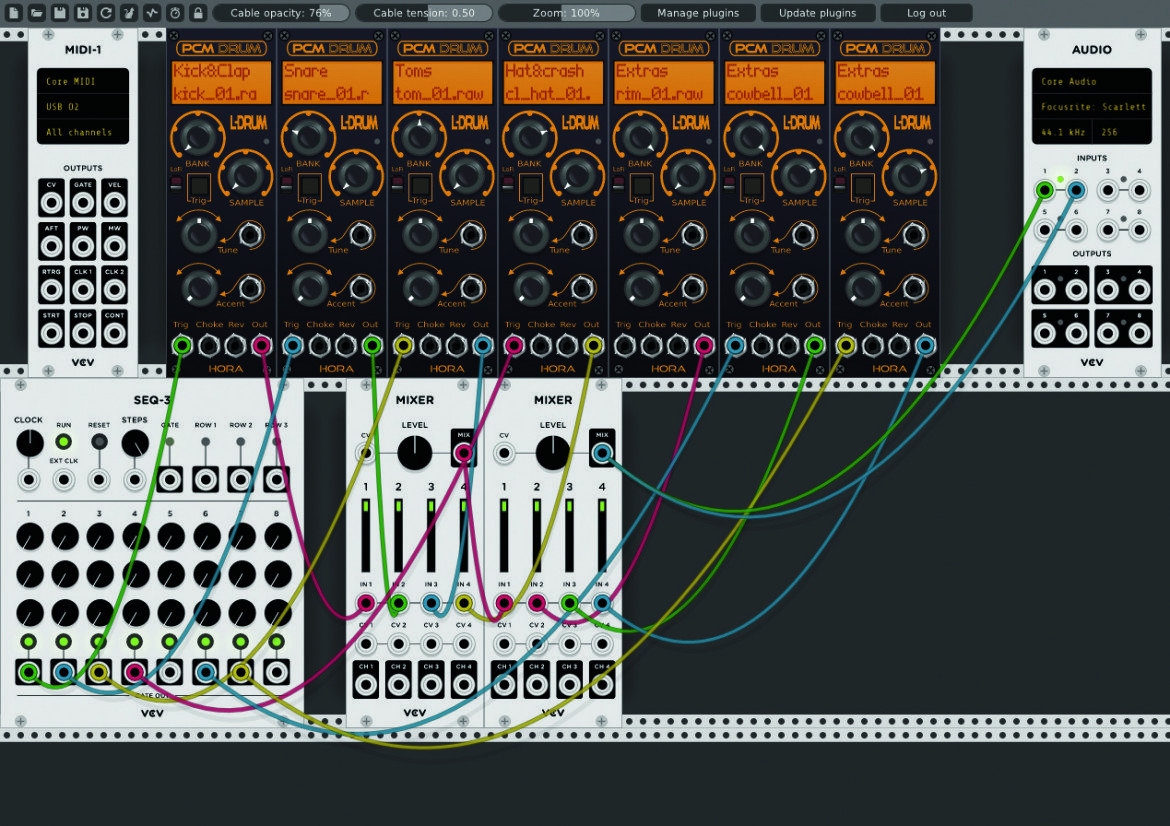Open a patch using the folder icon
The image size is (1170, 826).
37,13
